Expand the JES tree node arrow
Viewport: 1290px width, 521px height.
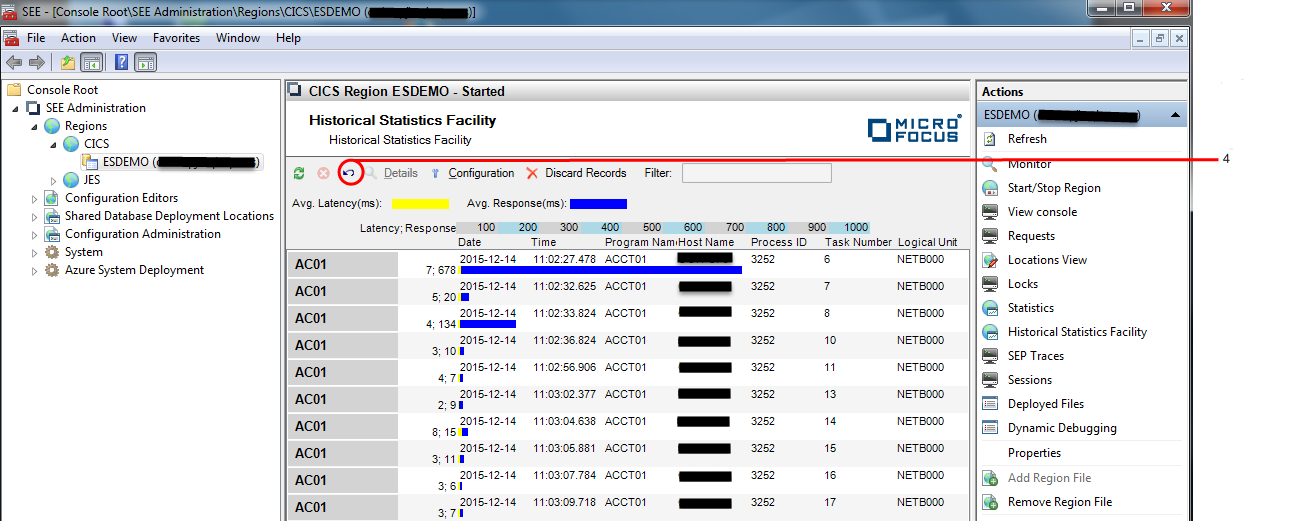click(54, 180)
